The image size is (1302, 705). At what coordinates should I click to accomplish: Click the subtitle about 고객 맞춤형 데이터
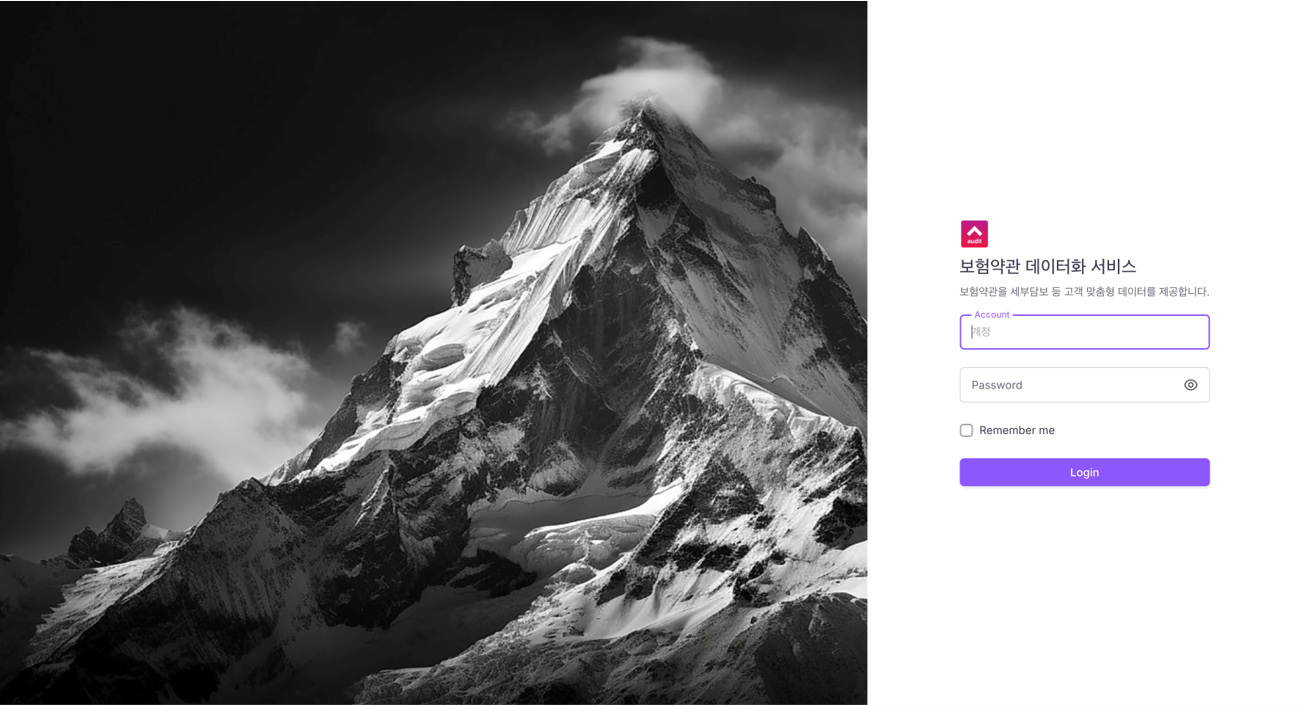pos(1084,292)
